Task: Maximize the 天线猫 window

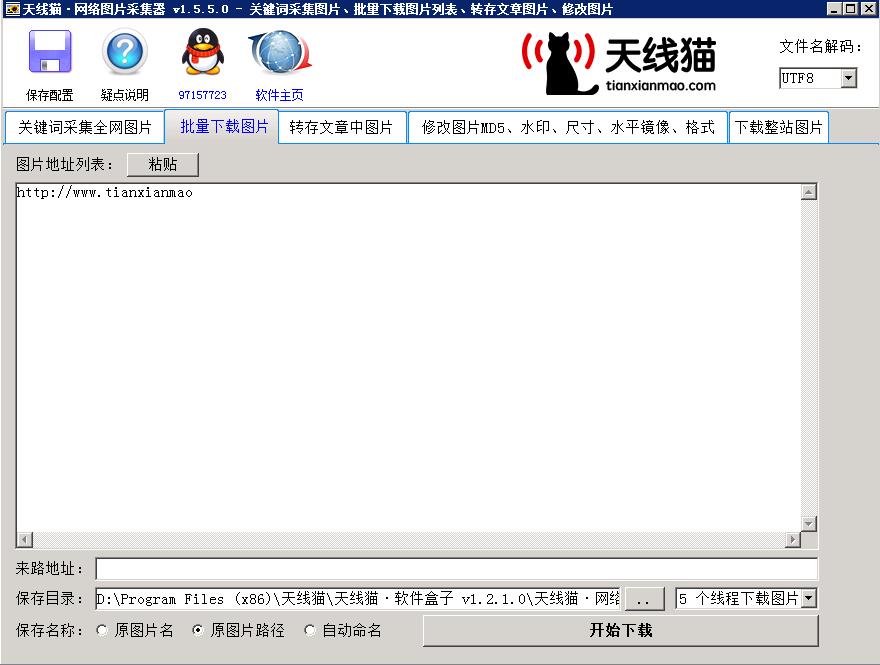Action: [x=851, y=8]
